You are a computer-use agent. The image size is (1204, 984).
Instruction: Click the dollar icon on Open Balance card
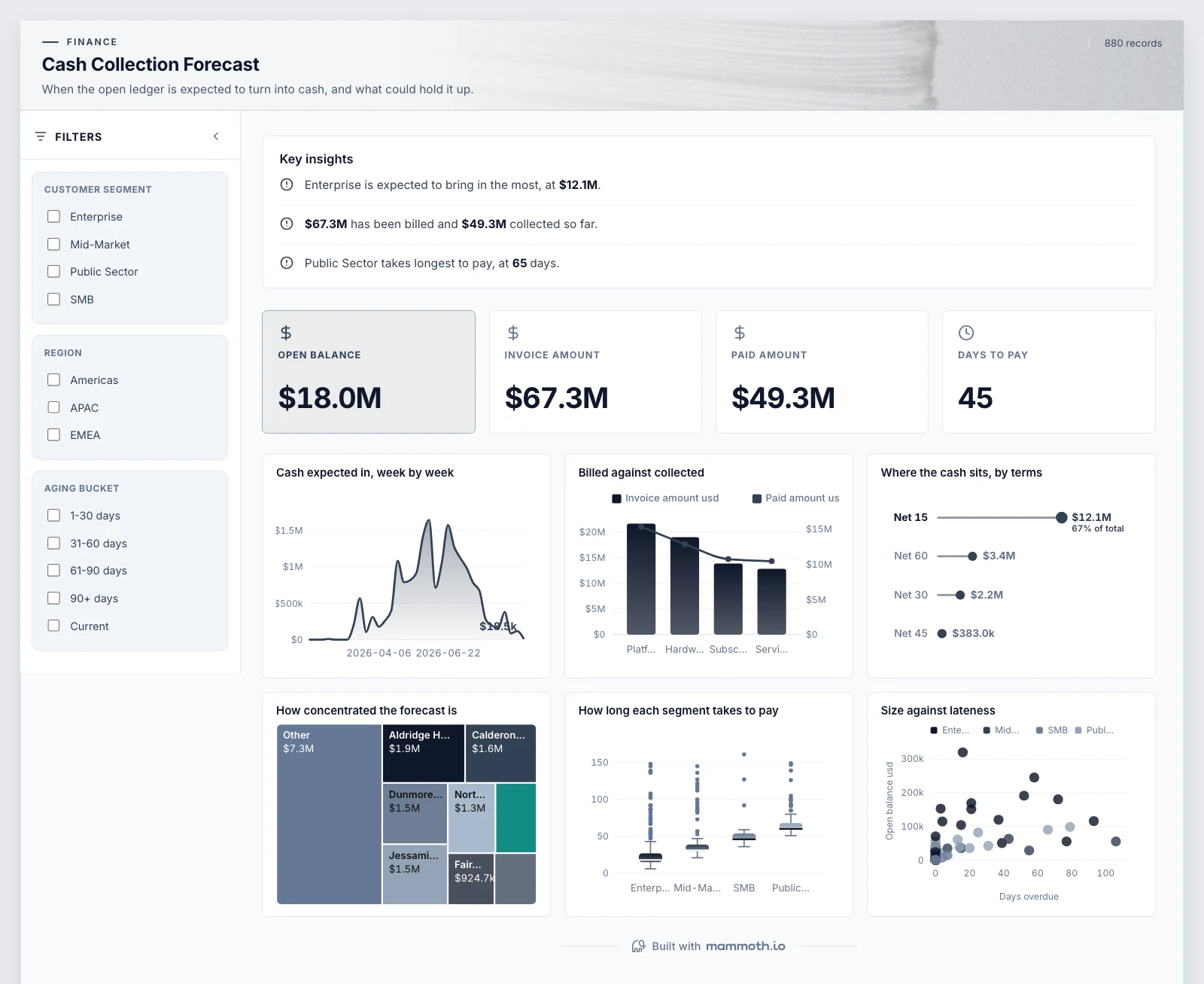click(x=286, y=333)
